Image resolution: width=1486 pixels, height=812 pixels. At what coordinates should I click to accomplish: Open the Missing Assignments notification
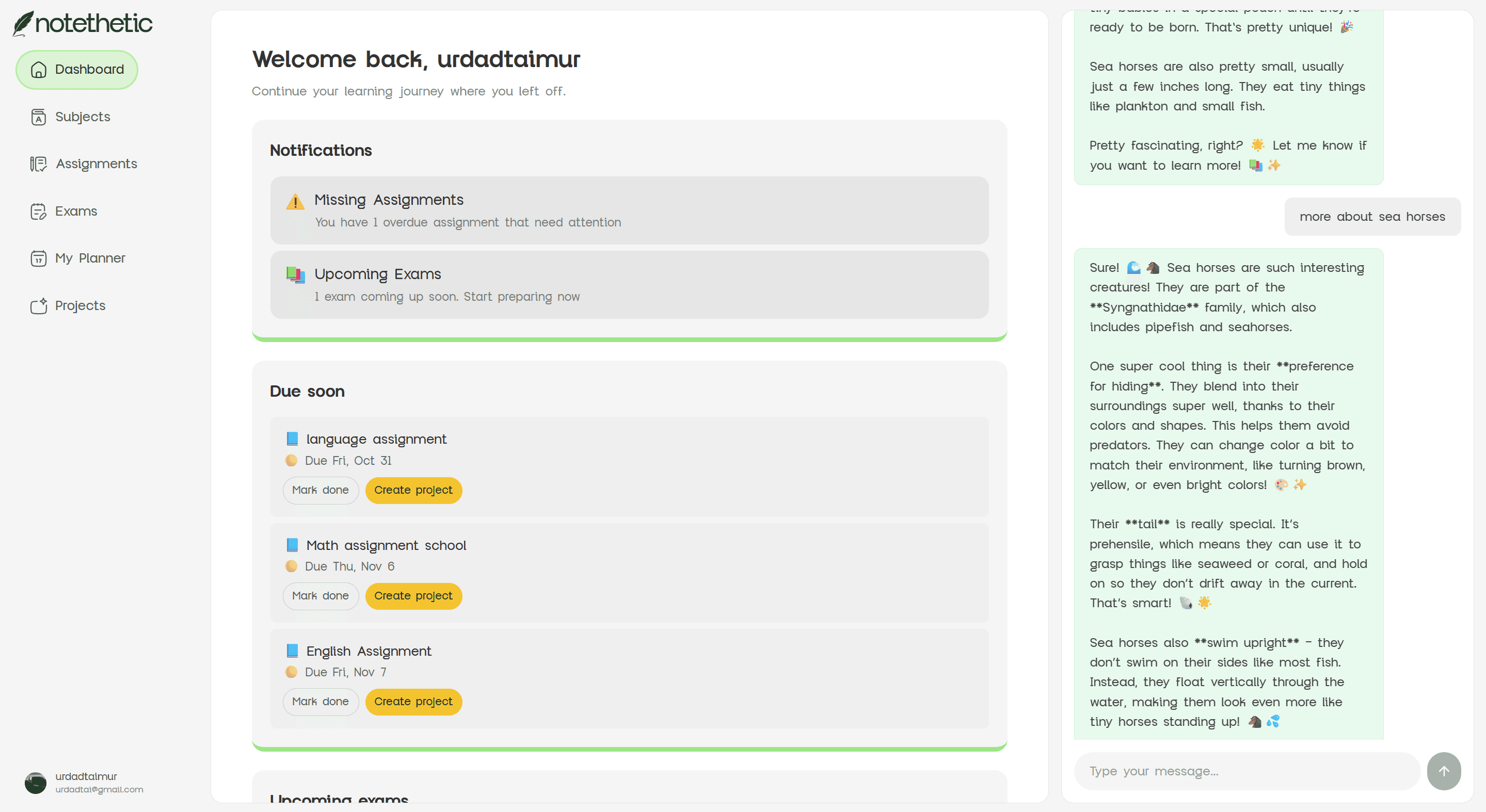629,210
